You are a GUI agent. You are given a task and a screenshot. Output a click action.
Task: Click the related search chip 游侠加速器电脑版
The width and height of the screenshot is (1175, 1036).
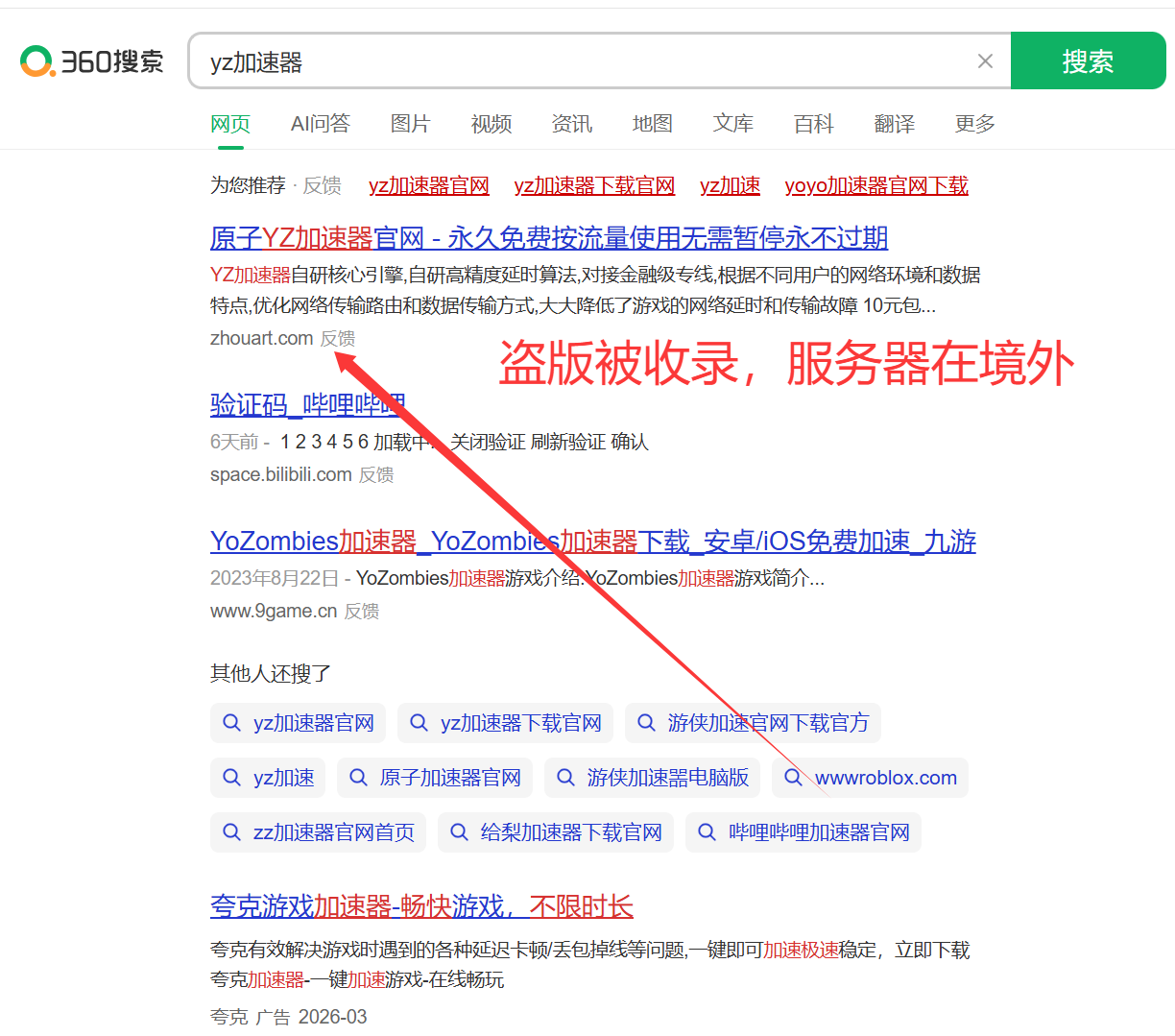pos(652,778)
